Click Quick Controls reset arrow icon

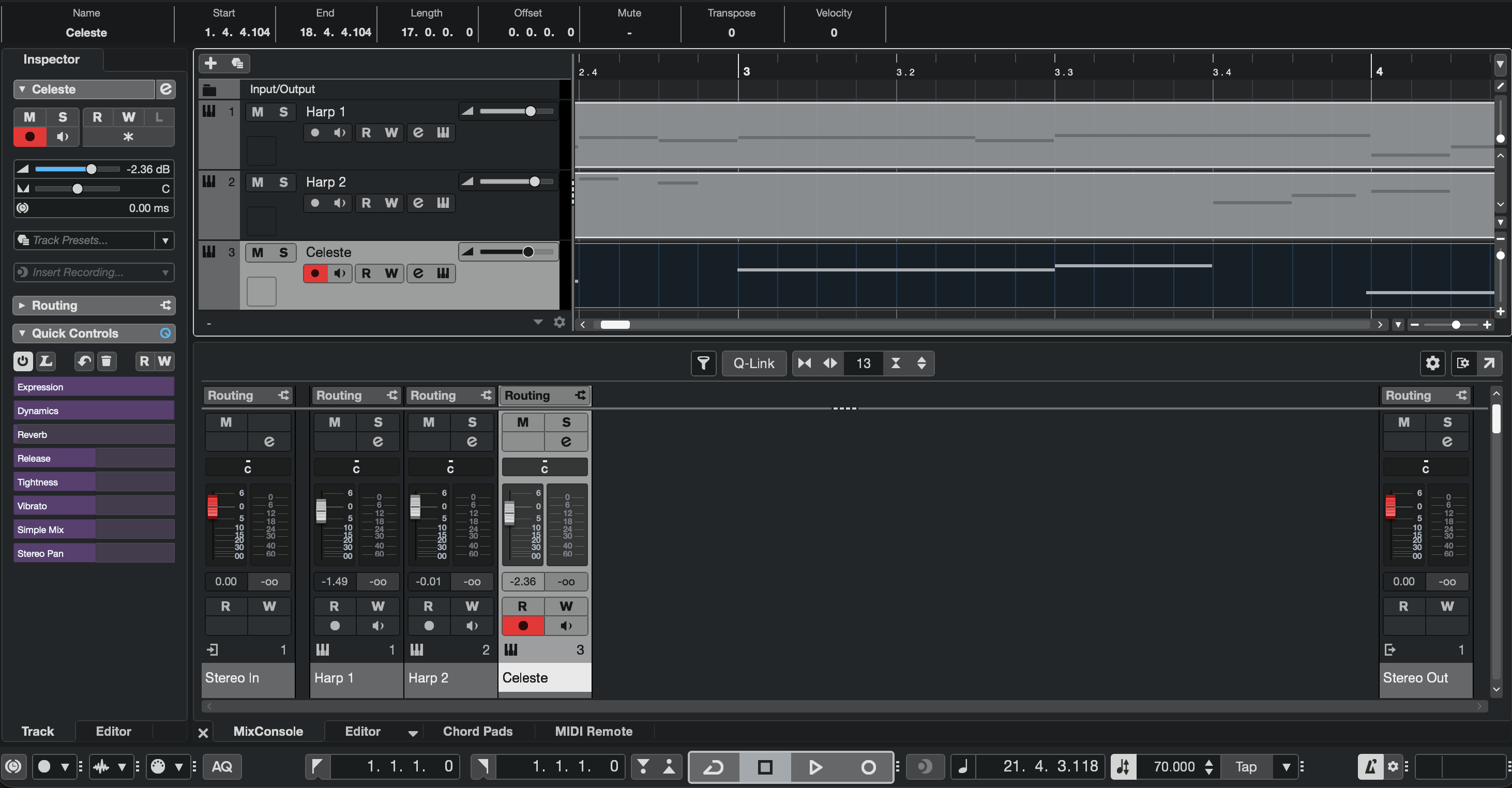coord(84,361)
